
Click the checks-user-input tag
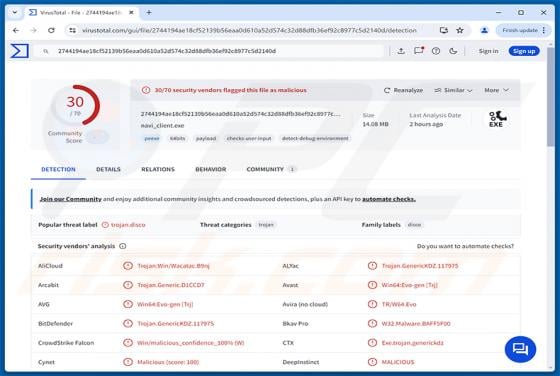click(249, 138)
